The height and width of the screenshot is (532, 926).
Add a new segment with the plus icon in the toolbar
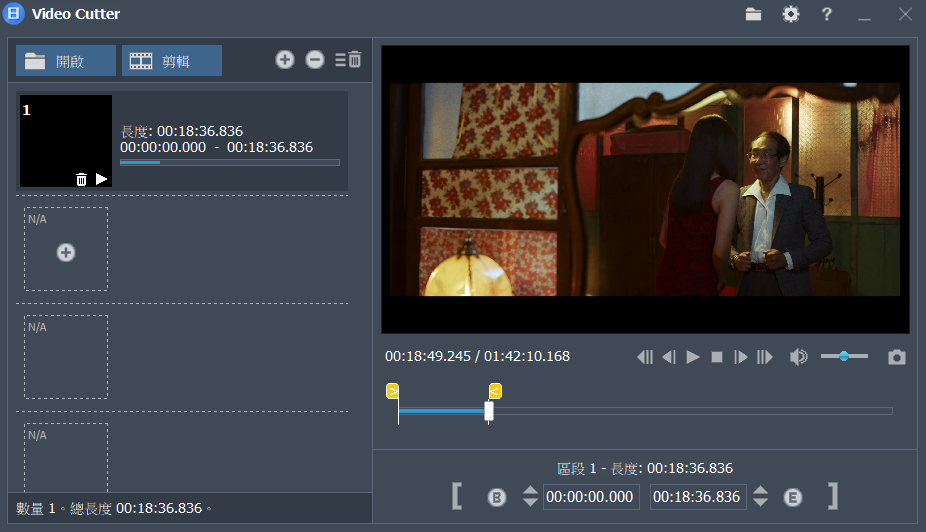[285, 60]
